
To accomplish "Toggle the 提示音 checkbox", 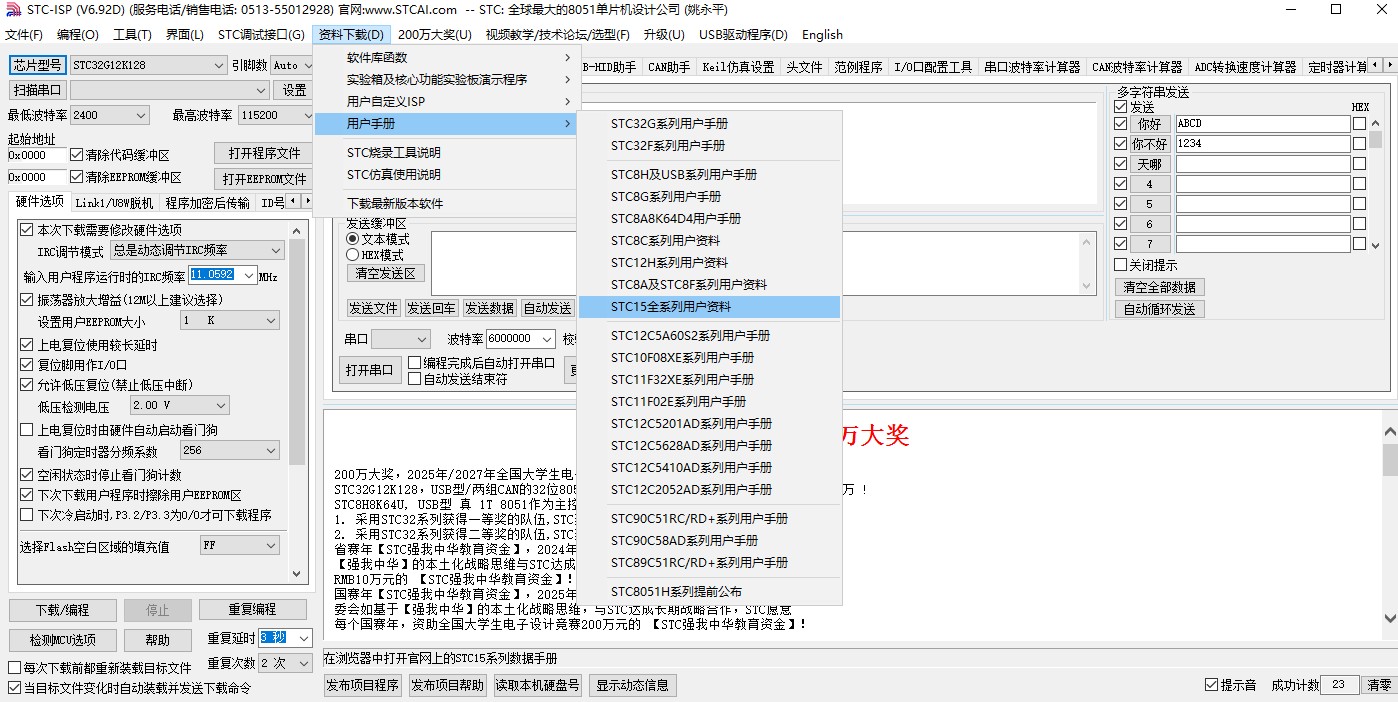I will pyautogui.click(x=1211, y=685).
